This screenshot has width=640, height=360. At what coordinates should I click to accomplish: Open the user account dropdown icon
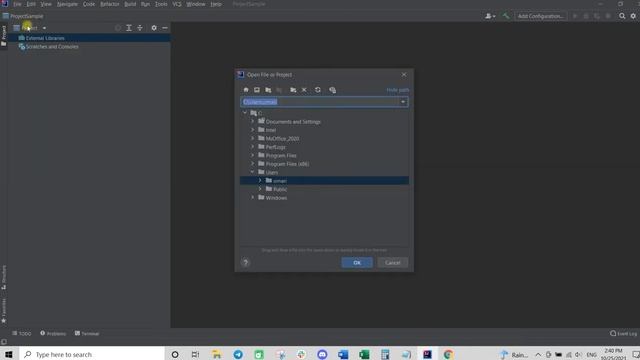pyautogui.click(x=490, y=16)
